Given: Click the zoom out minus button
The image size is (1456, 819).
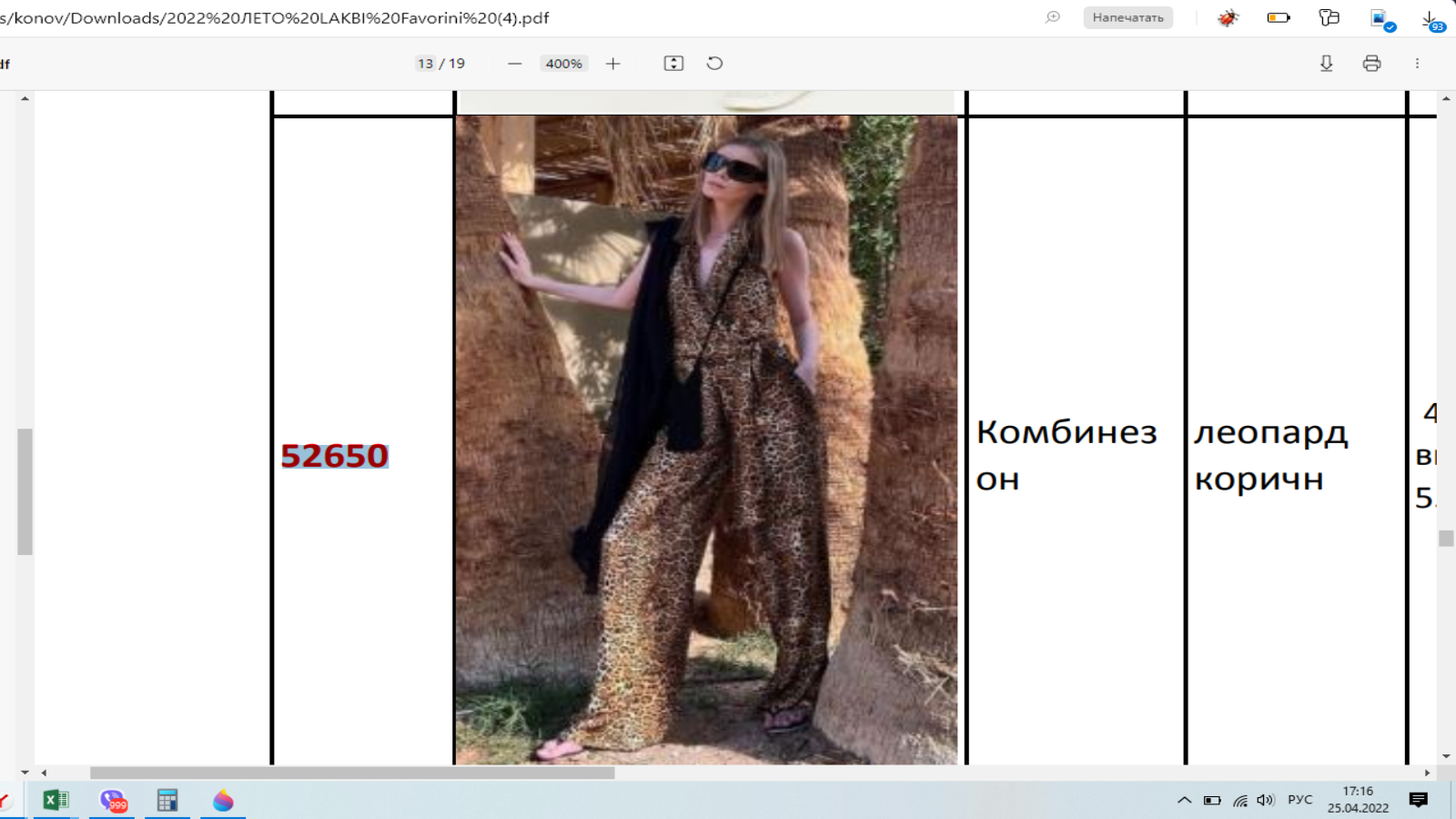Looking at the screenshot, I should point(515,64).
